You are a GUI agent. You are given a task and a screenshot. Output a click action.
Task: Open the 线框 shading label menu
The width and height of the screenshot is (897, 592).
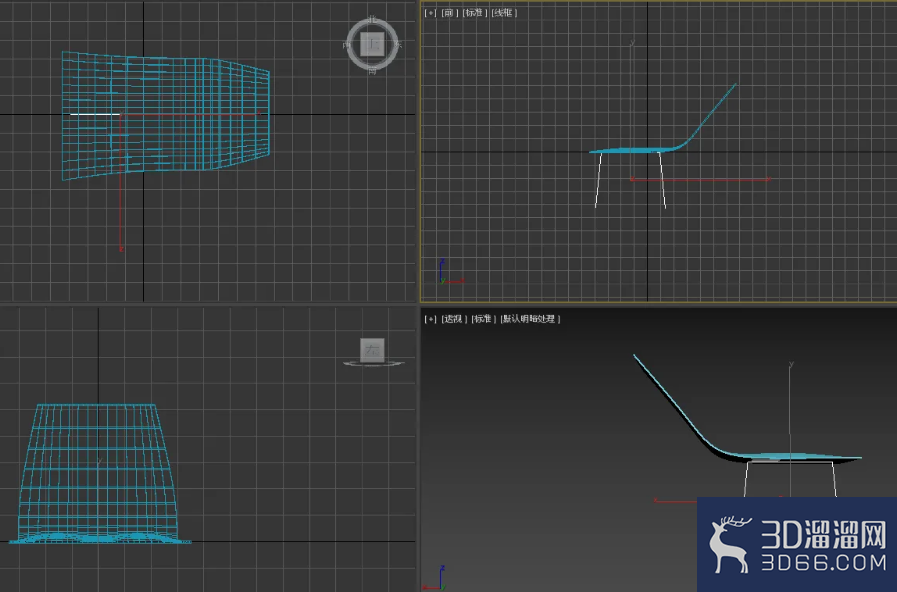(504, 13)
